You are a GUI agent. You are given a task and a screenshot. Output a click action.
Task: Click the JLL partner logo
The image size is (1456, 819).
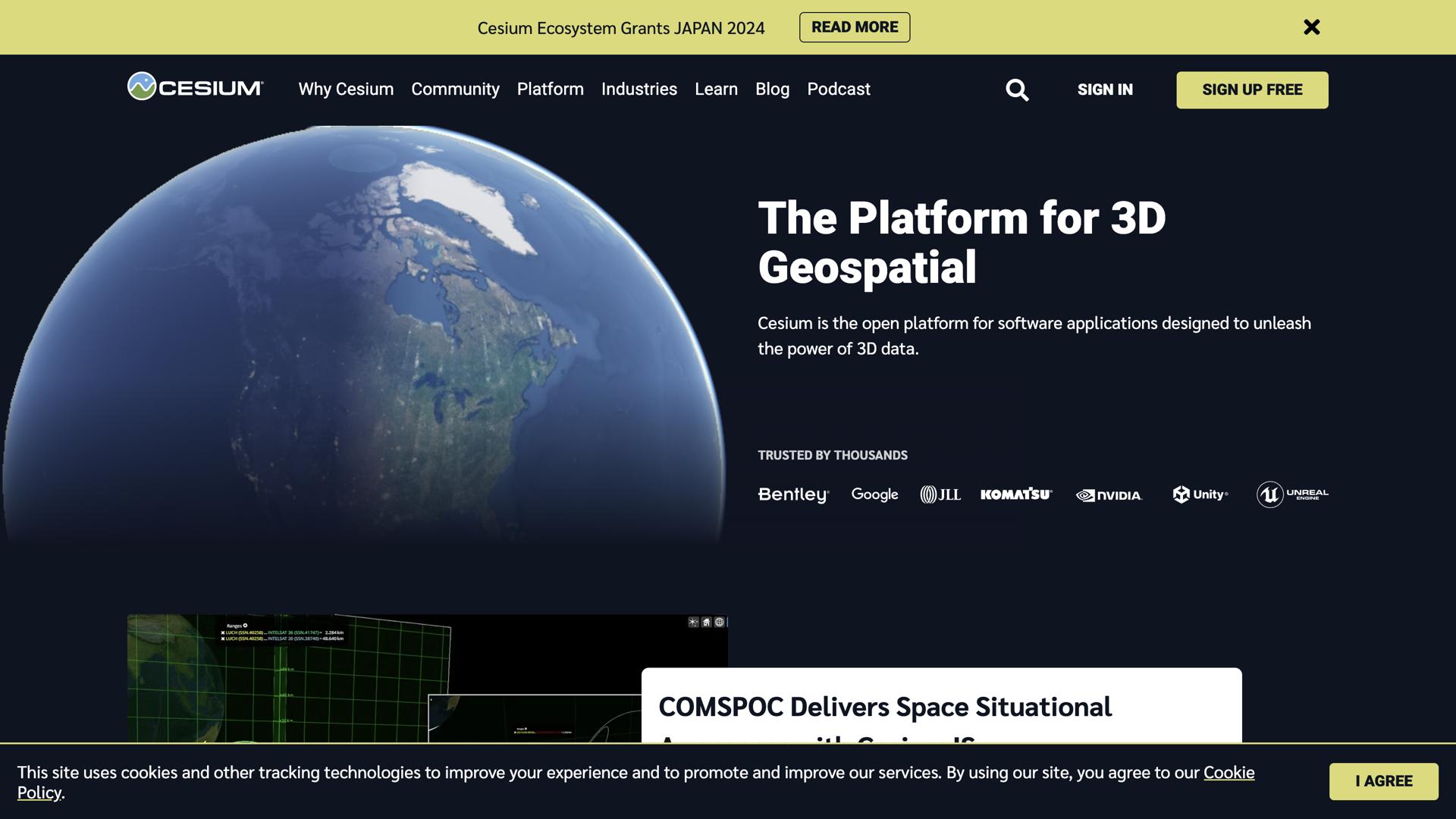coord(940,494)
